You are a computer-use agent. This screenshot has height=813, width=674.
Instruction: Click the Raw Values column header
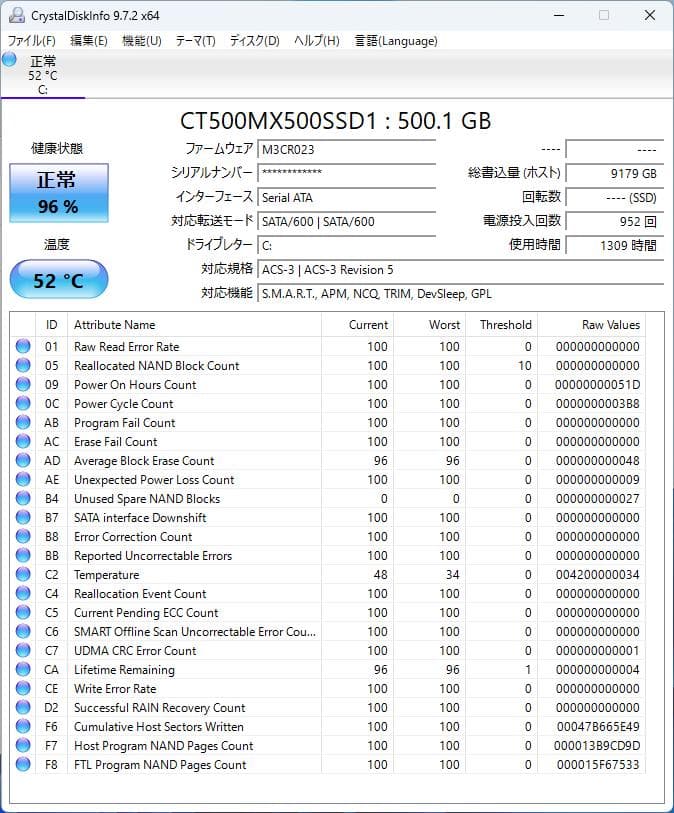click(592, 325)
